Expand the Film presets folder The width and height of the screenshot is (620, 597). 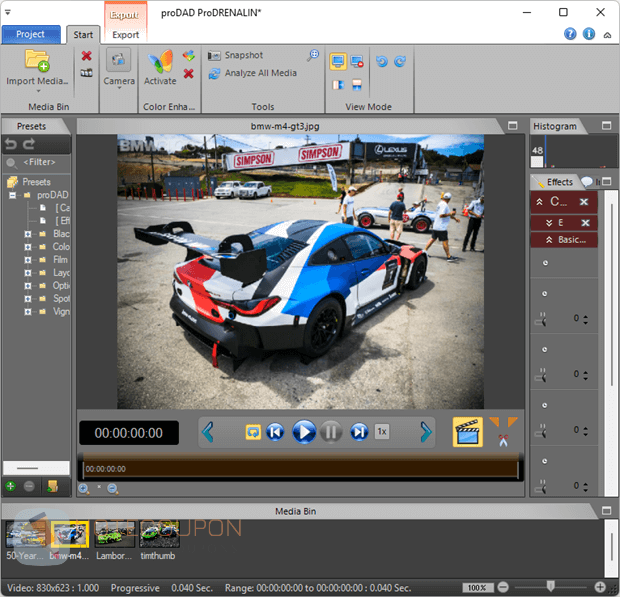pos(28,260)
